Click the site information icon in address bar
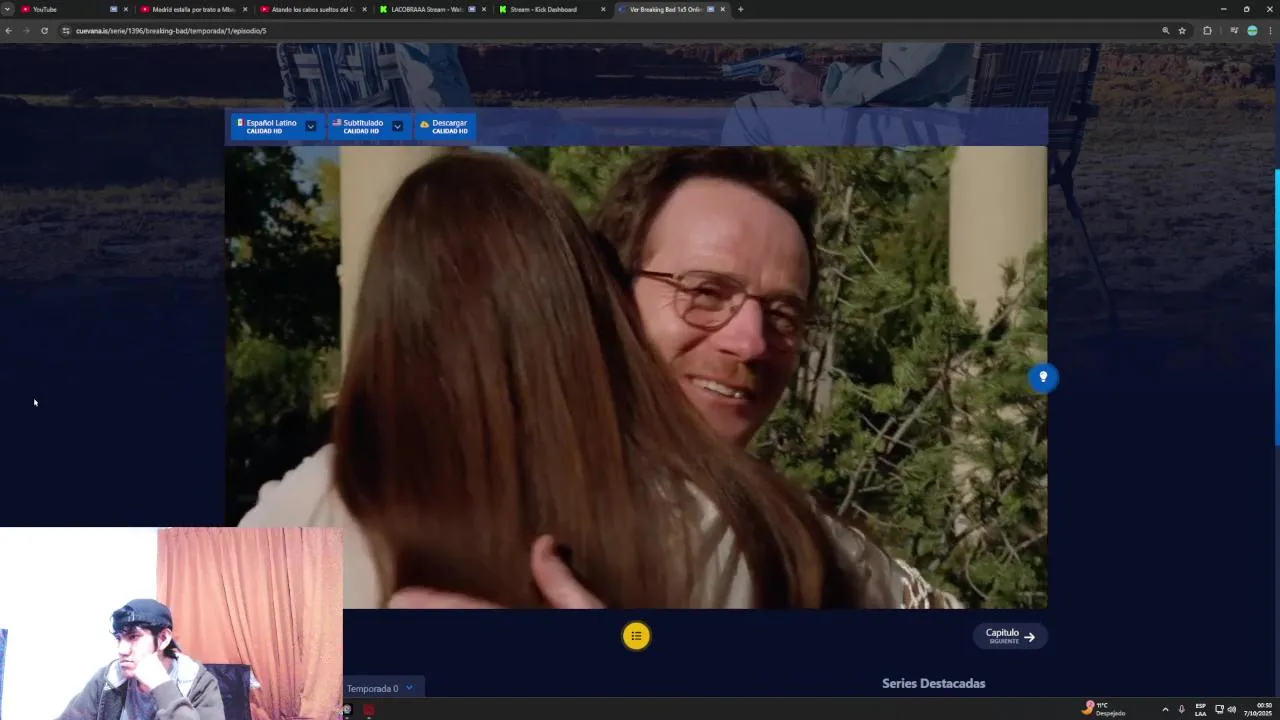This screenshot has height=720, width=1280. click(x=66, y=31)
